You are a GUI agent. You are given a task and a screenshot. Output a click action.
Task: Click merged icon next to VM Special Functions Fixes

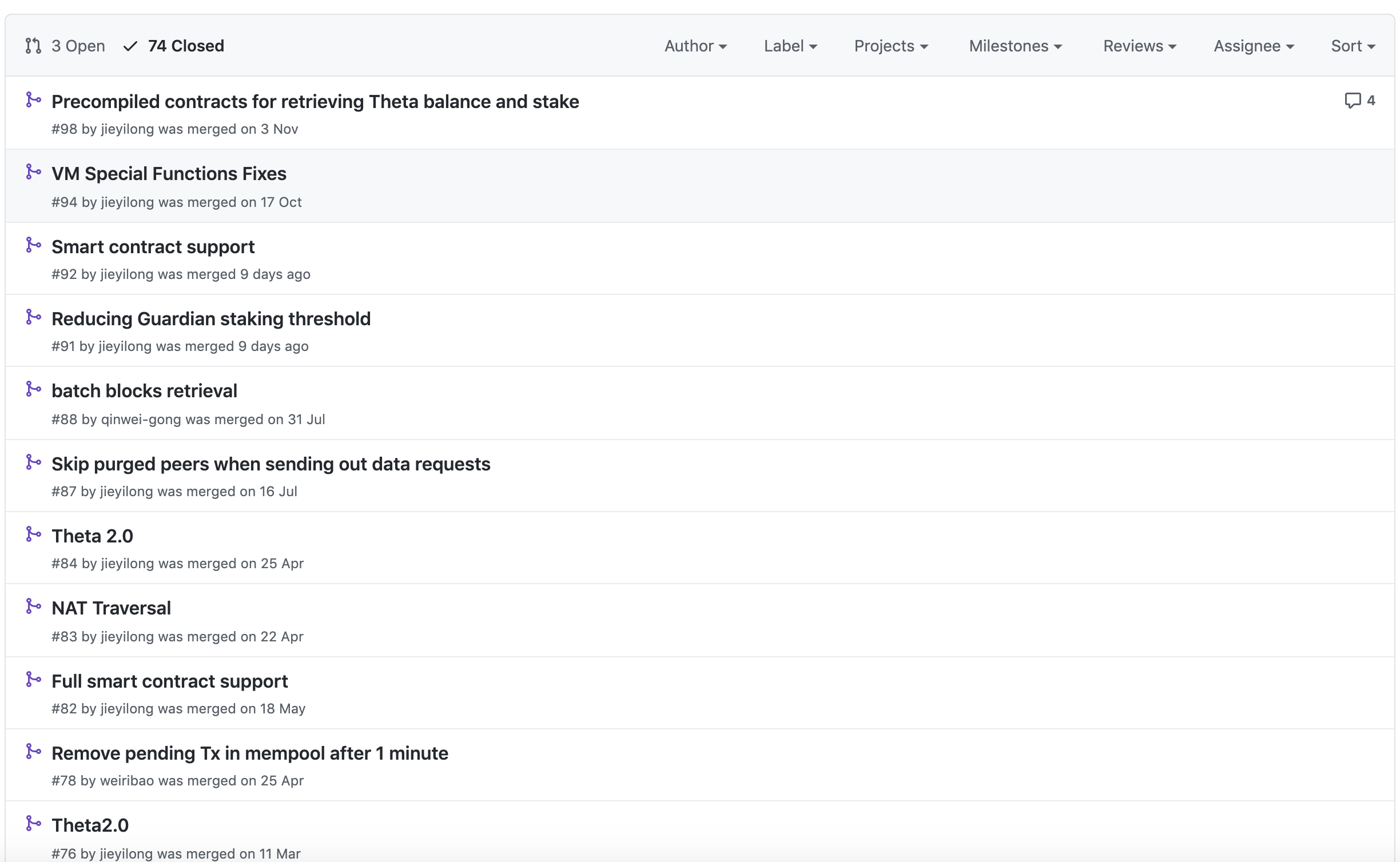coord(33,172)
